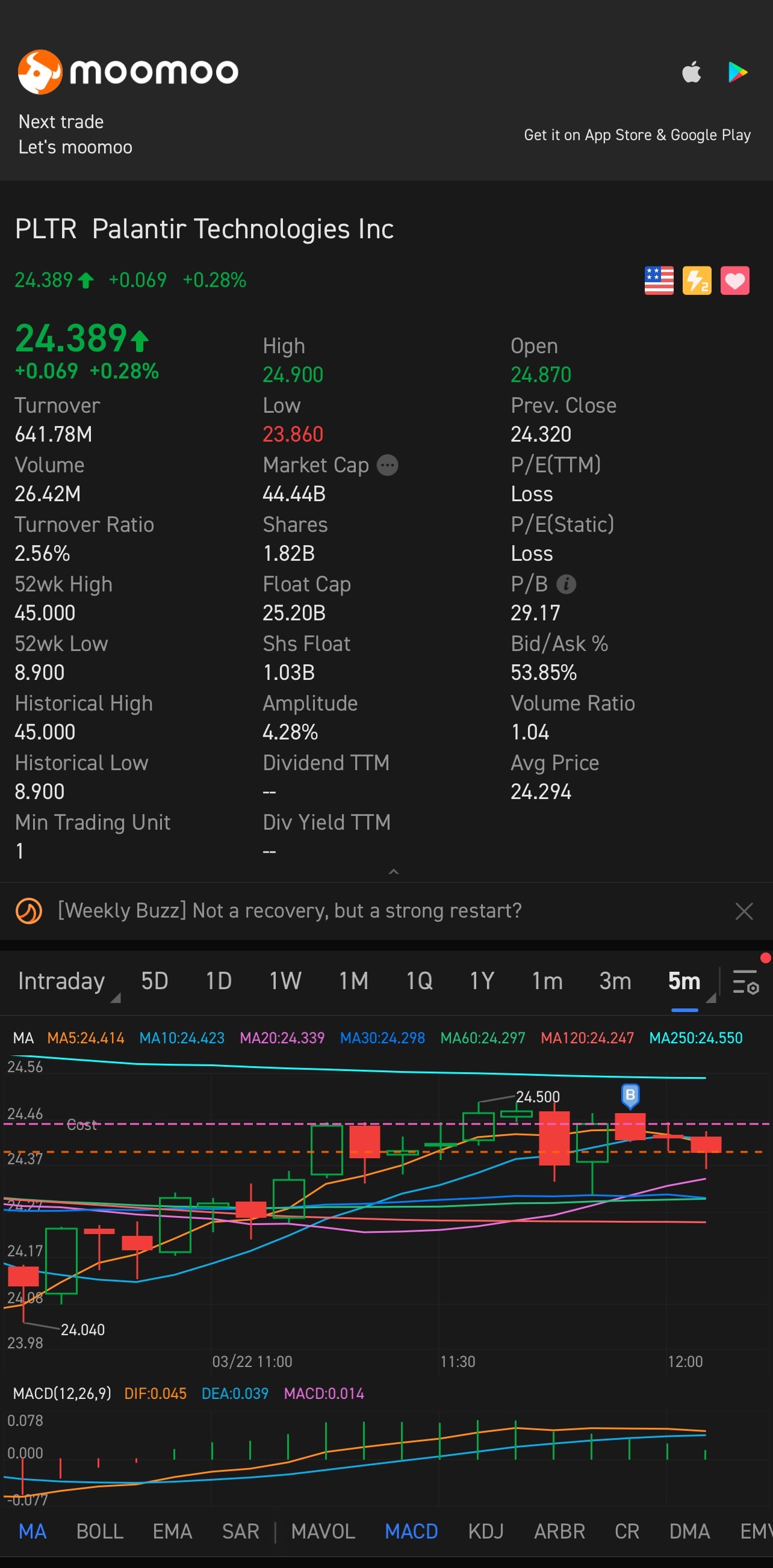This screenshot has height=1568, width=773.
Task: Open the Weekly Buzz news headline
Action: coord(290,910)
